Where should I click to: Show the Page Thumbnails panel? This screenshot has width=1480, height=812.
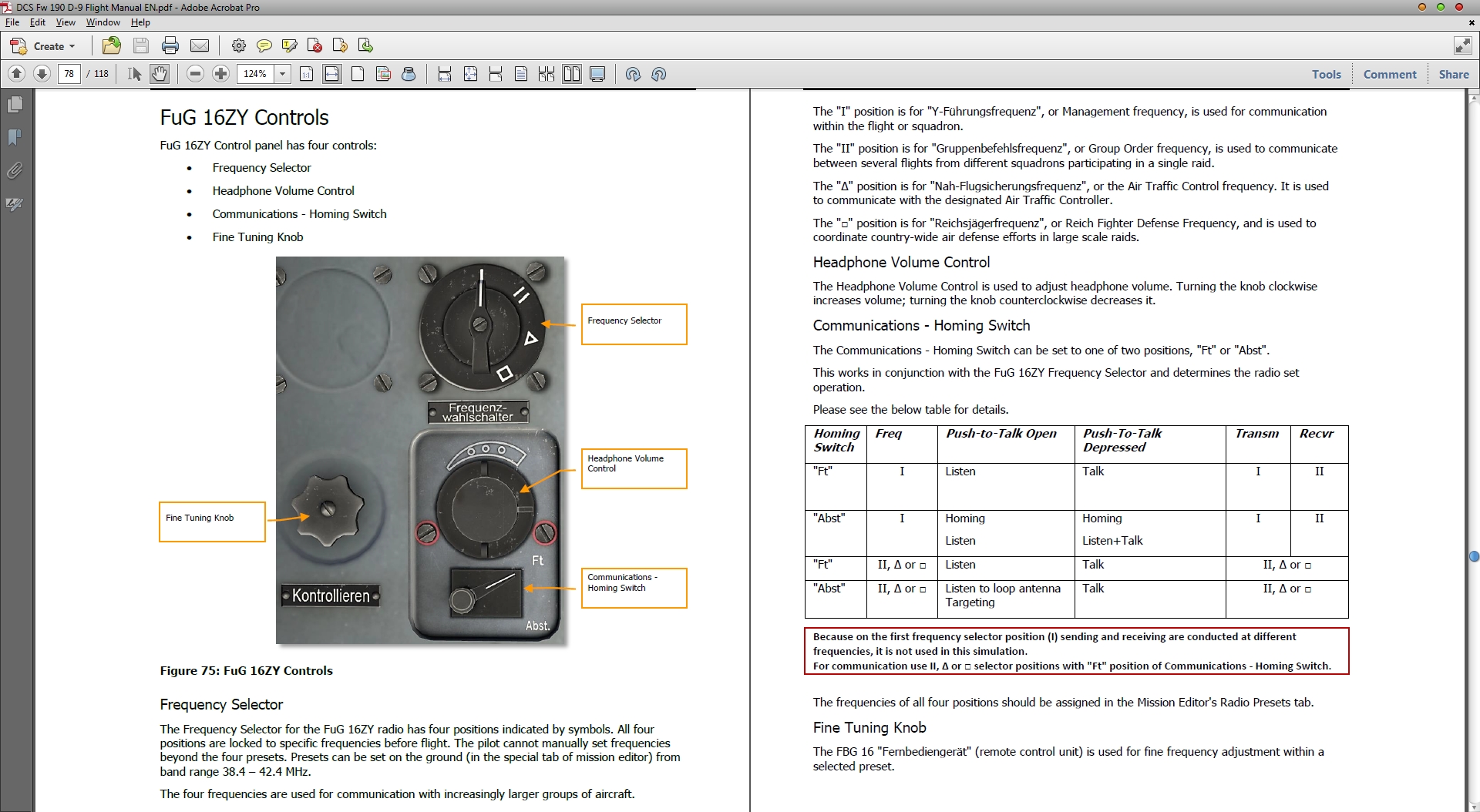coord(15,104)
